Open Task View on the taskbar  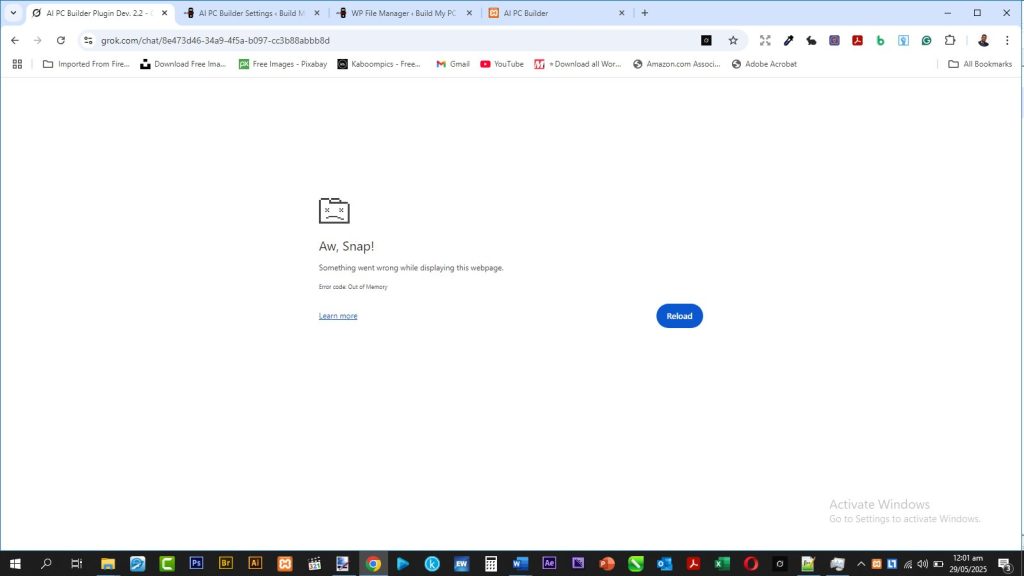pyautogui.click(x=76, y=564)
